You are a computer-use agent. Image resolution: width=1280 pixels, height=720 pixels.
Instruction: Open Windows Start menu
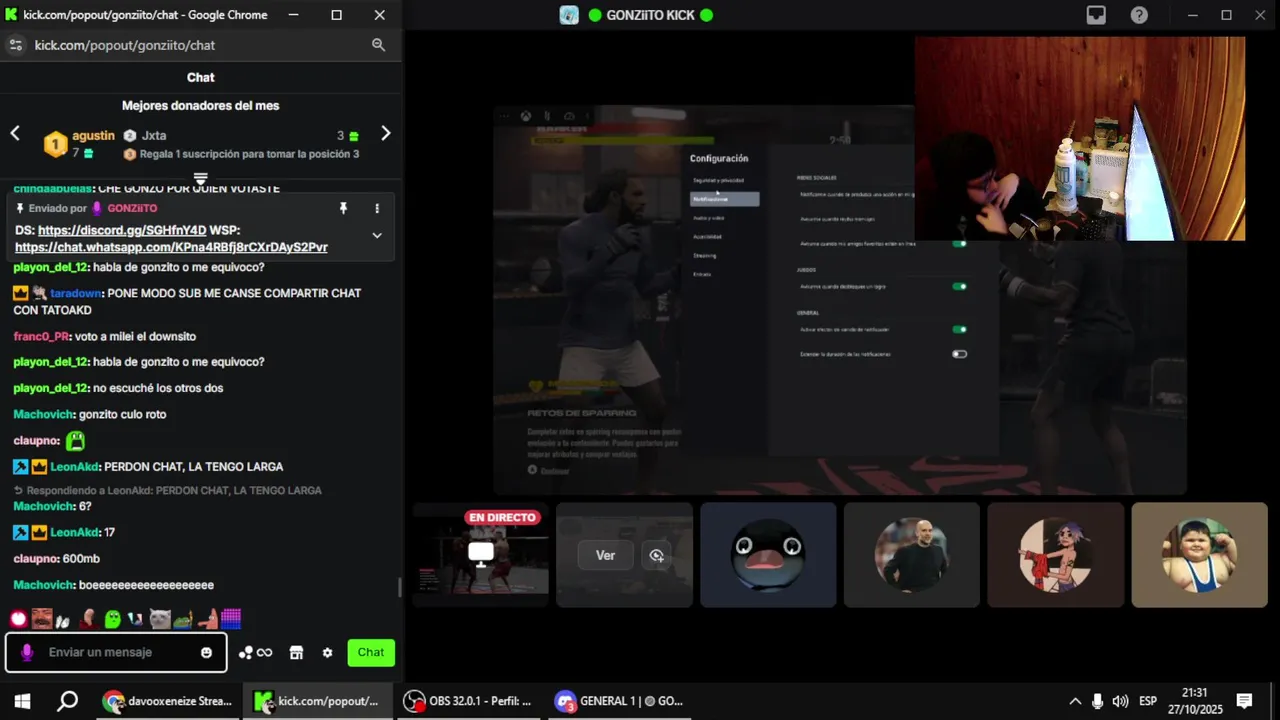click(x=22, y=701)
